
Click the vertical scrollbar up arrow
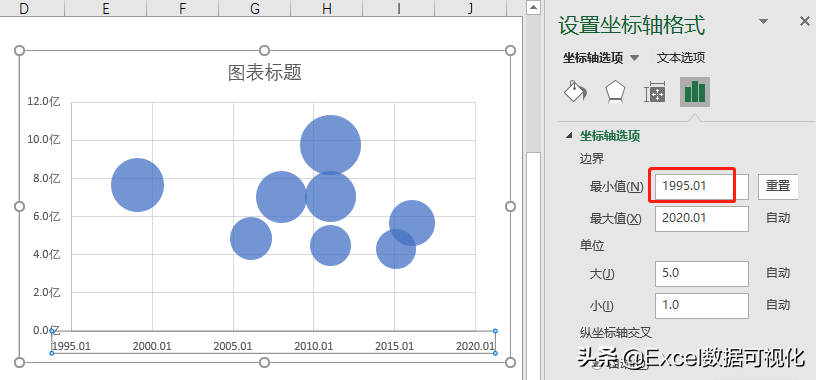532,8
